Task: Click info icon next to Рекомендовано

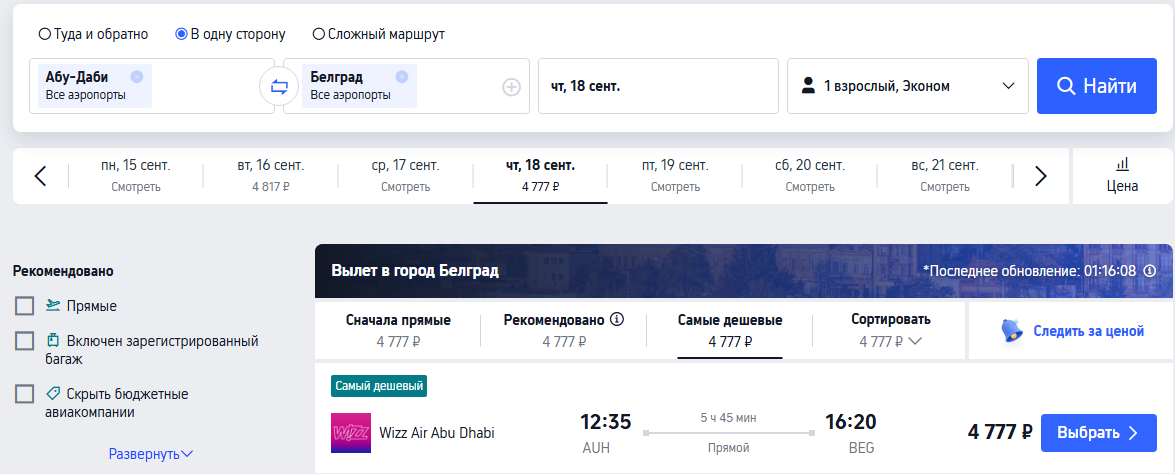Action: (x=617, y=320)
